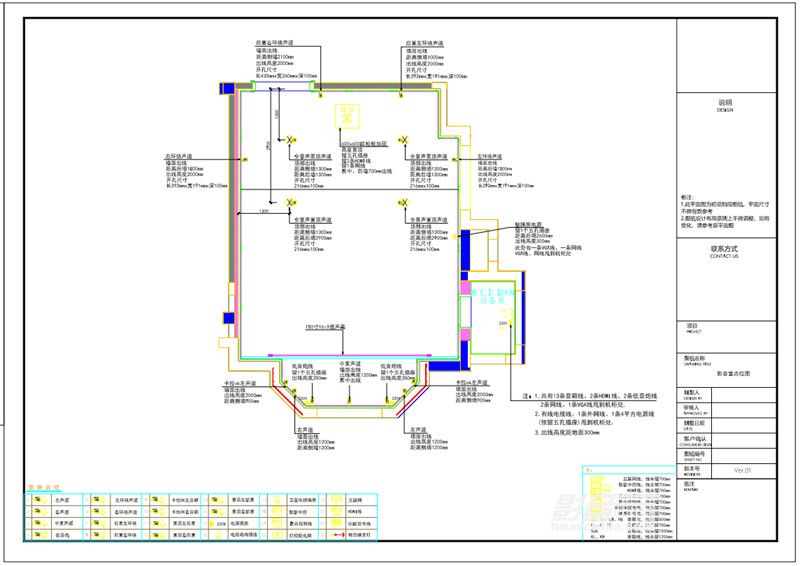The height and width of the screenshot is (566, 800).
Task: Select the 说明 DESIGN heading
Action: click(x=725, y=106)
